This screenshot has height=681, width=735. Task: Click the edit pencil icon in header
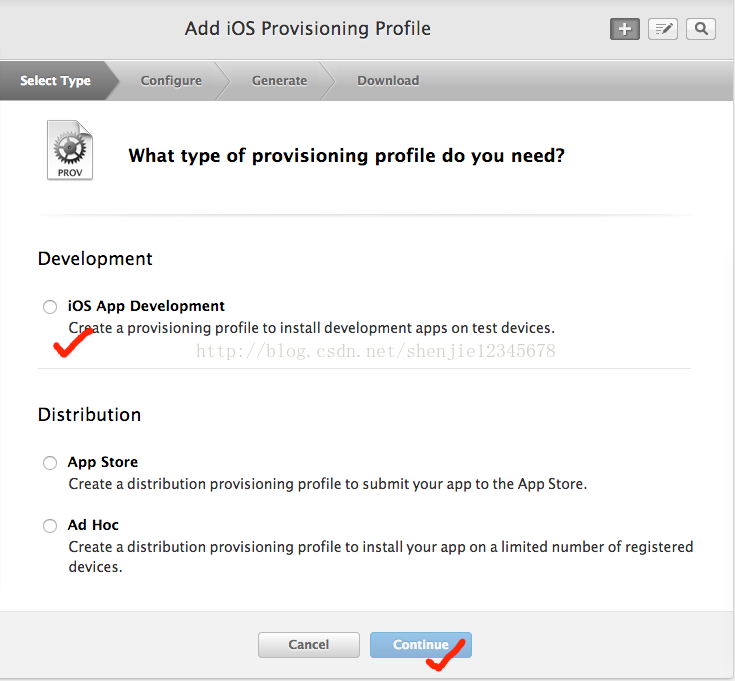point(662,29)
